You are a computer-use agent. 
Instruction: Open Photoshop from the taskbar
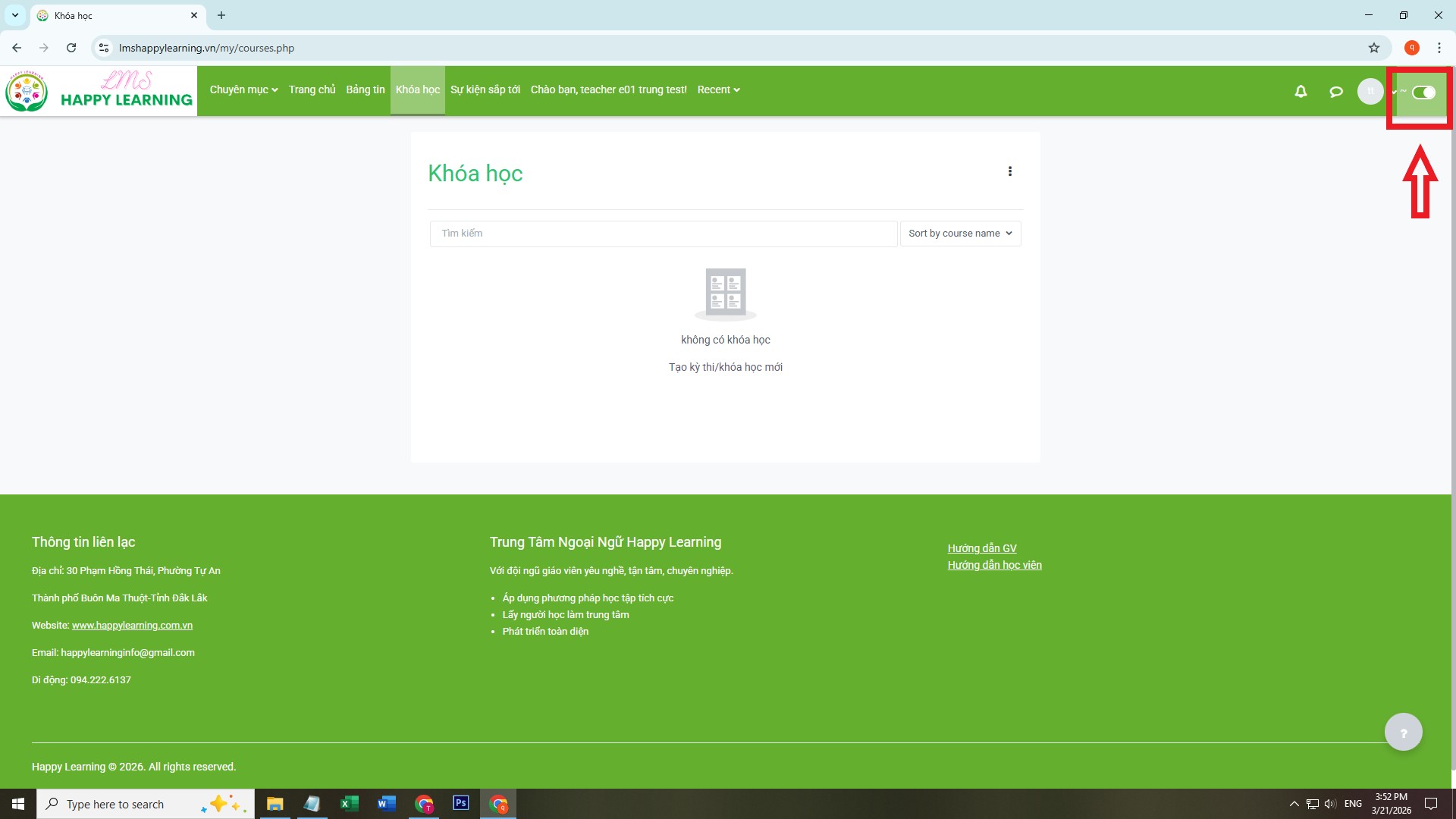click(x=460, y=803)
